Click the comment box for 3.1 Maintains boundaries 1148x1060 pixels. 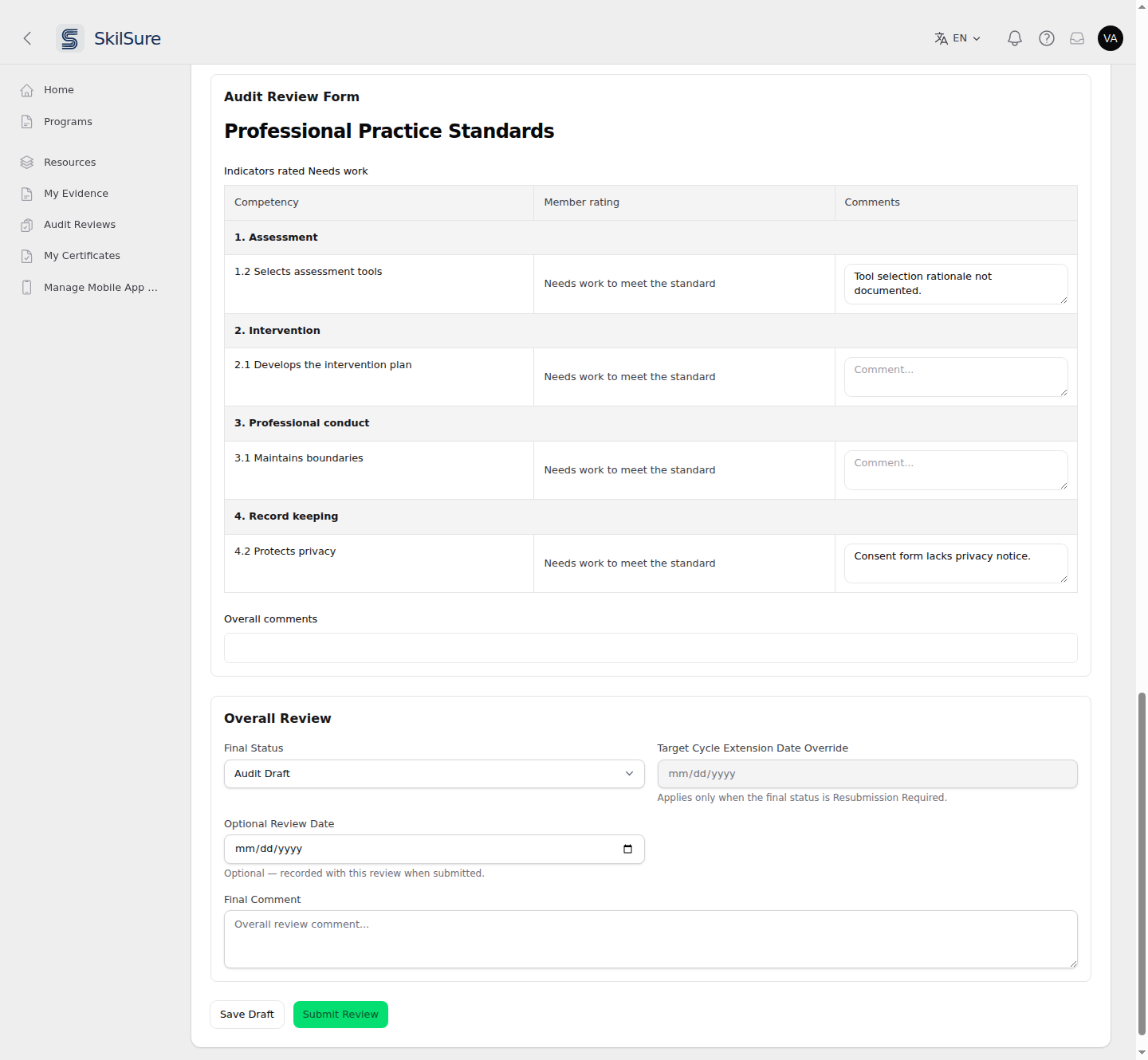[x=956, y=470]
